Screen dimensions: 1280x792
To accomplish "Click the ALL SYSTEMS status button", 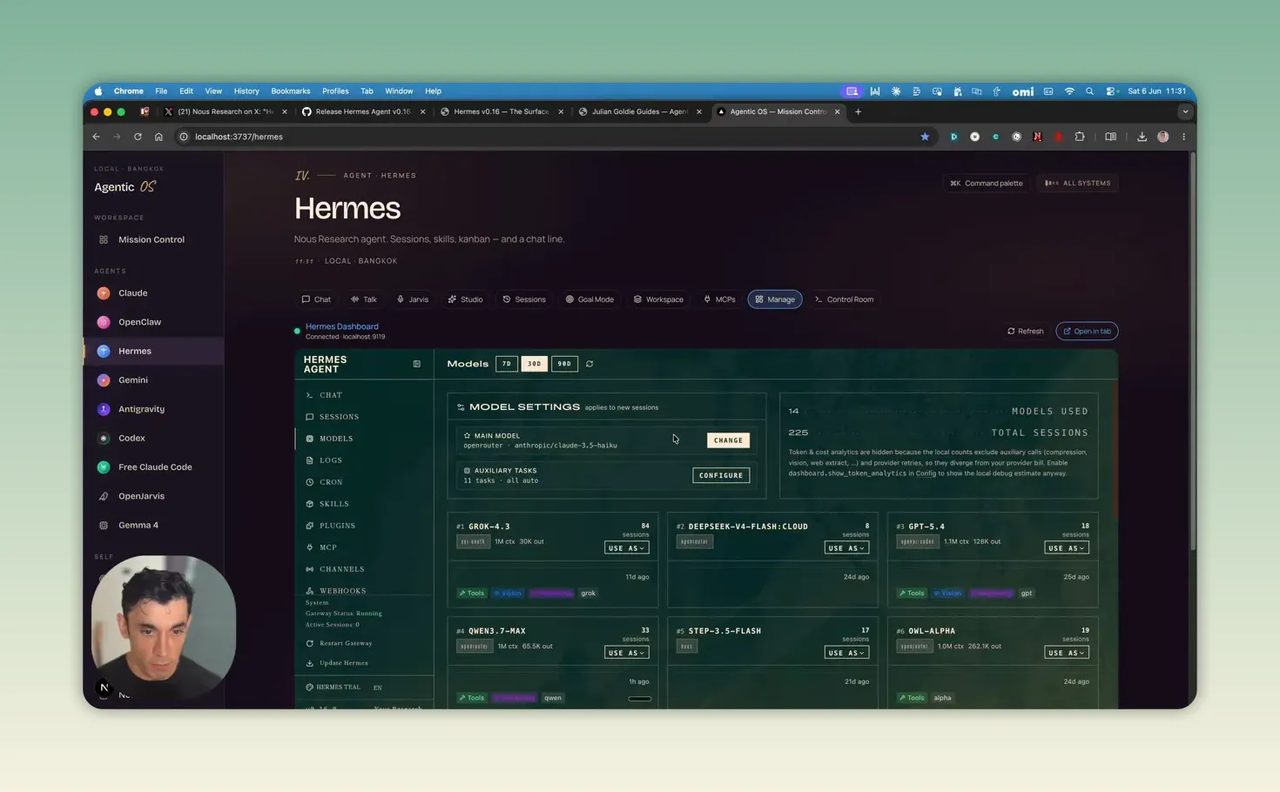I will [x=1078, y=183].
